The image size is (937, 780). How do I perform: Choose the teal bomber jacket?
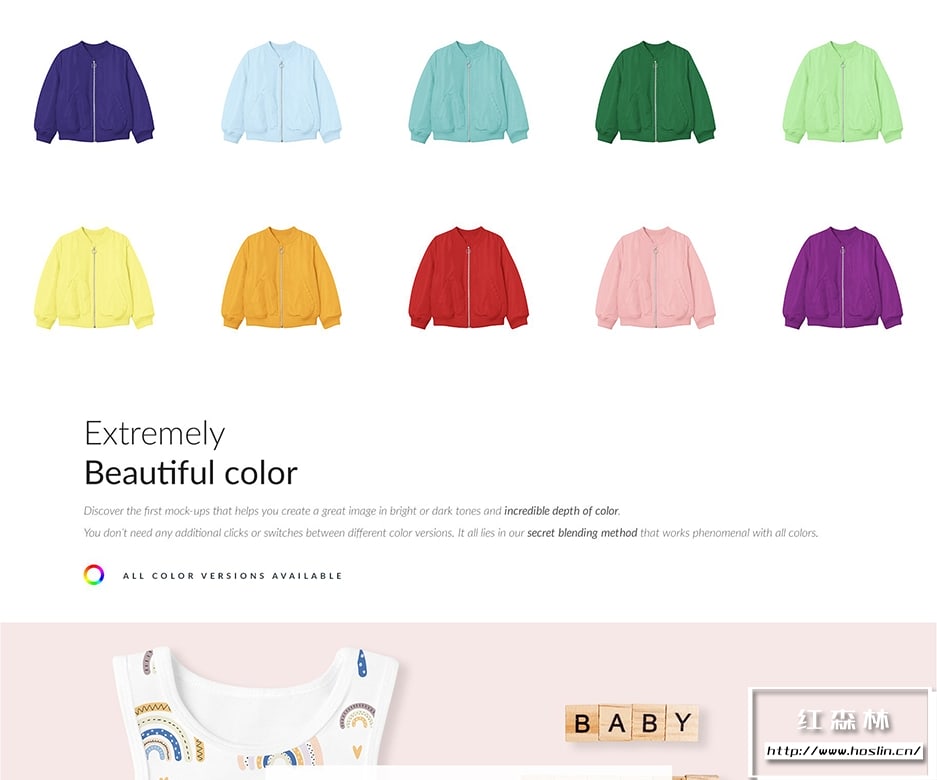pos(468,92)
